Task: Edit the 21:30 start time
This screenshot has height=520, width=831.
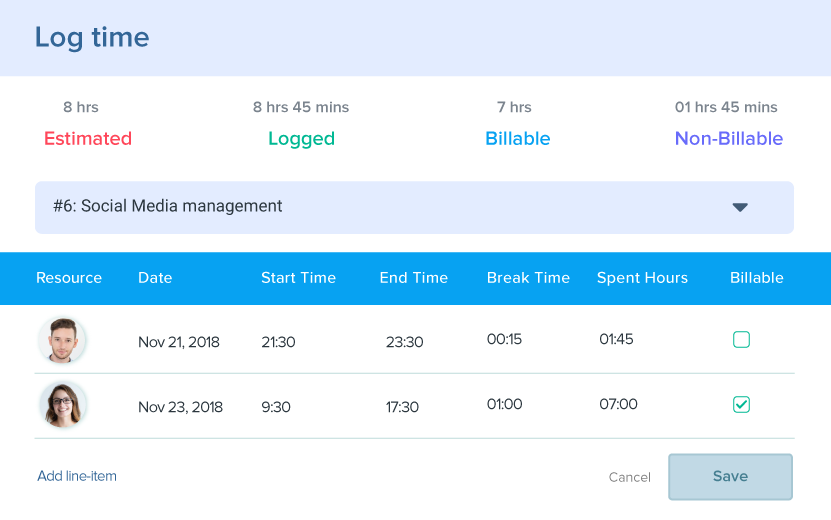Action: tap(278, 342)
